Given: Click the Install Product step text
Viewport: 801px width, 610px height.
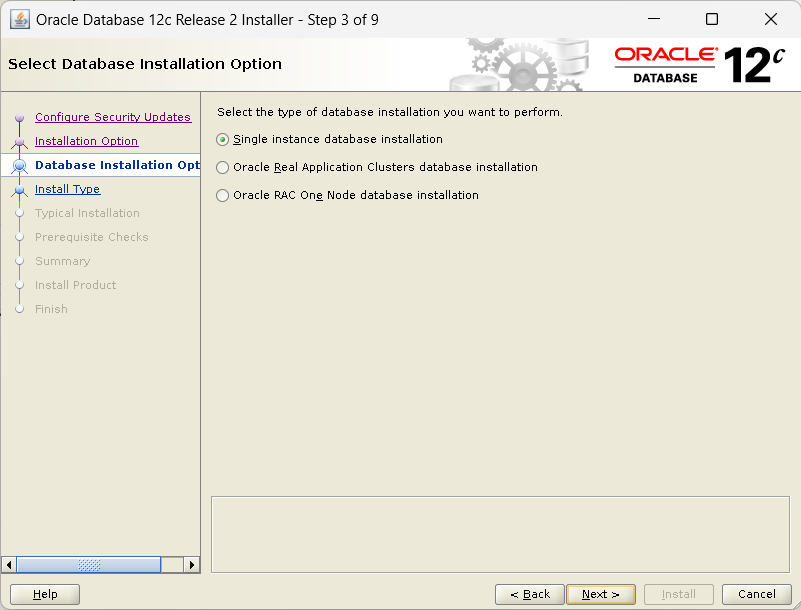Looking at the screenshot, I should pos(76,285).
